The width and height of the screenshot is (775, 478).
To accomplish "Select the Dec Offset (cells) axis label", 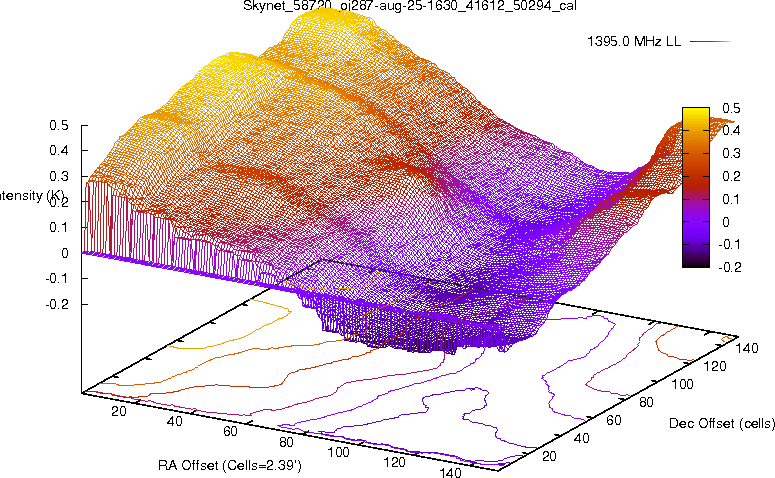I will tap(722, 423).
